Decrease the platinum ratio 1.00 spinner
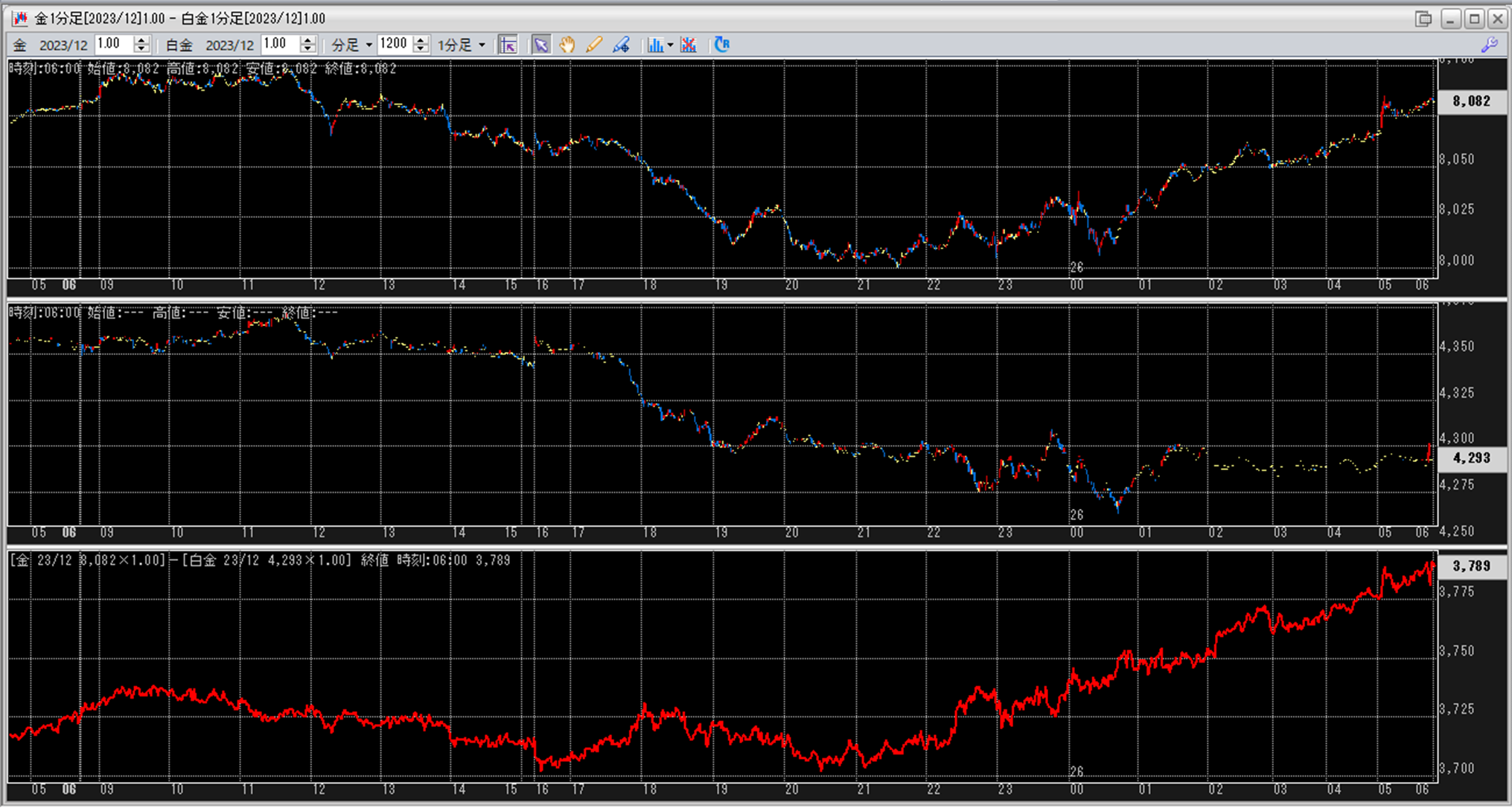This screenshot has width=1512, height=808. (307, 49)
